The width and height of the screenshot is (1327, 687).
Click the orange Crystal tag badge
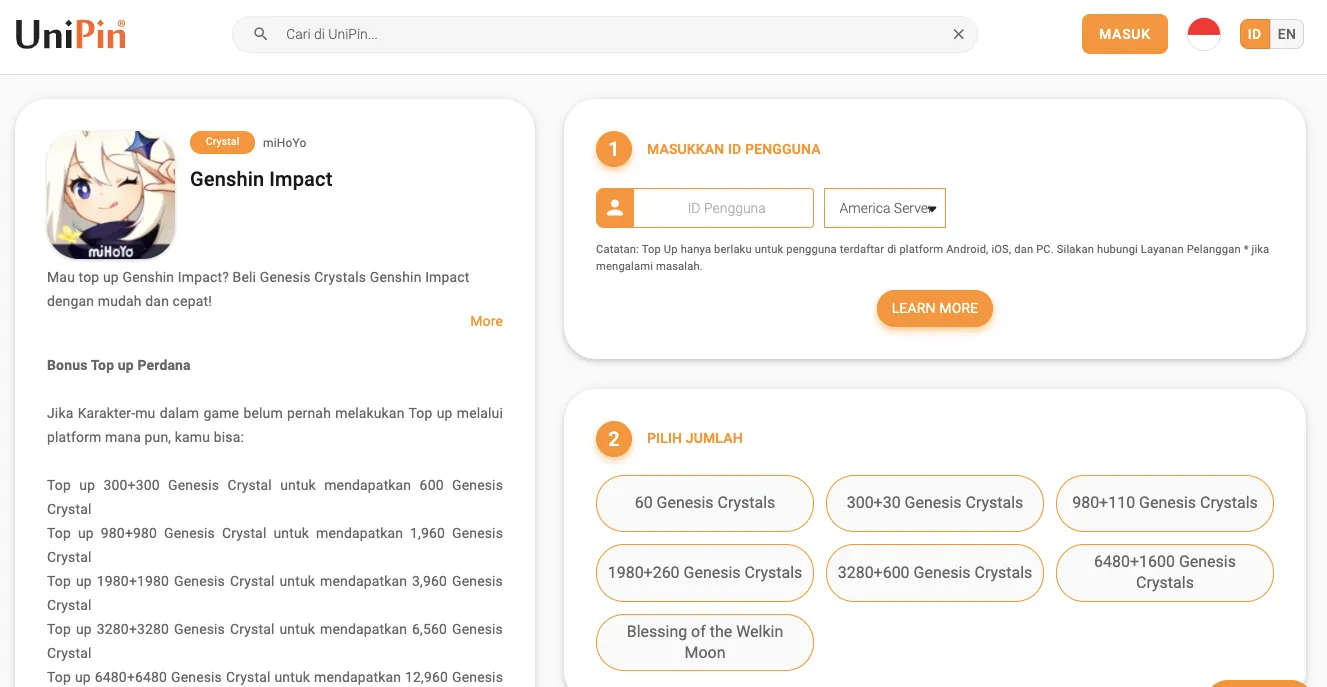coord(222,142)
